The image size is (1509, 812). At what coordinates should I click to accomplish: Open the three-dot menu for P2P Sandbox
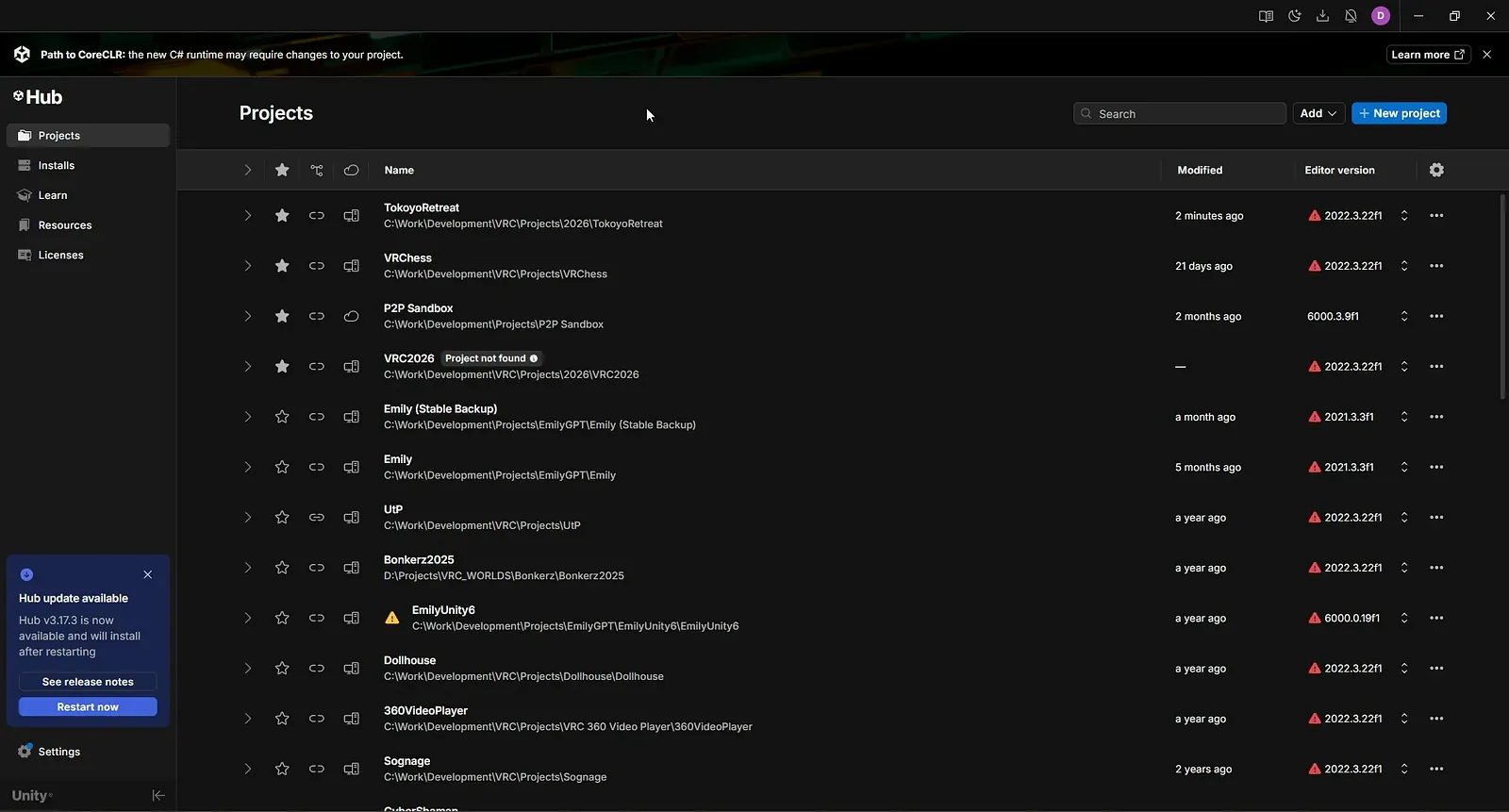pyautogui.click(x=1436, y=316)
